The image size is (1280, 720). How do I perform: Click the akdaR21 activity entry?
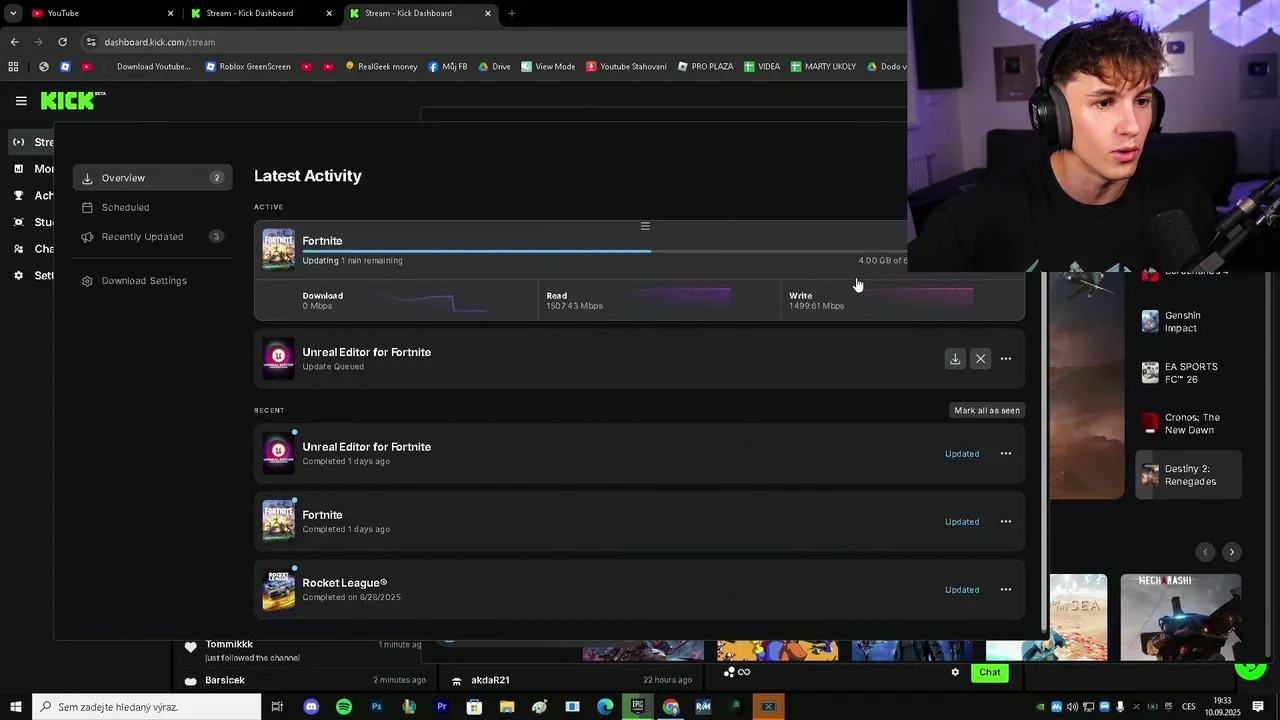click(571, 680)
